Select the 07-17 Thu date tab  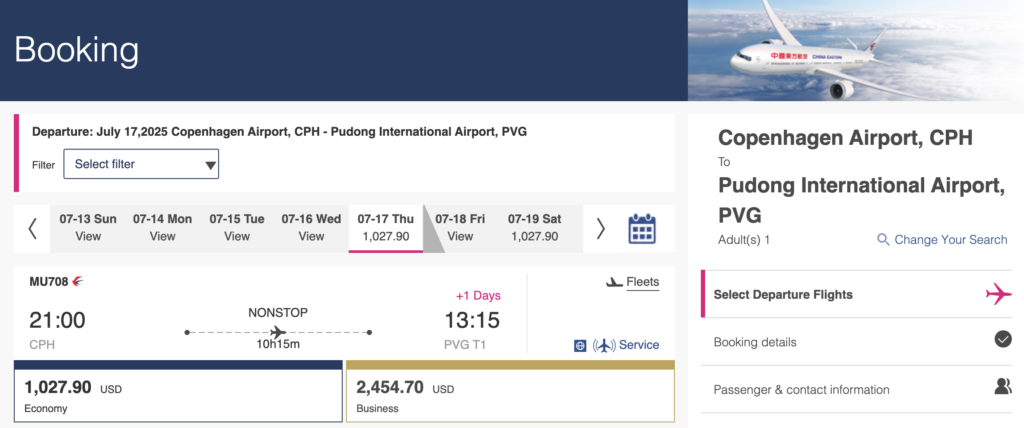385,228
